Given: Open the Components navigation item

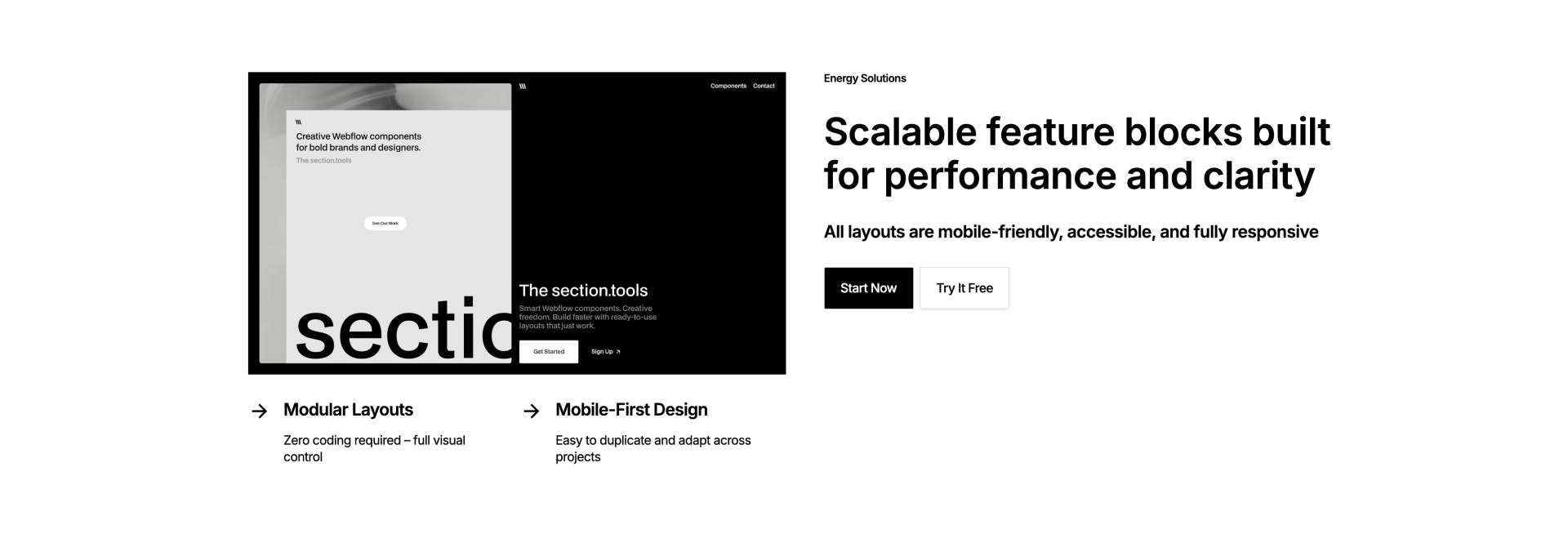Looking at the screenshot, I should click(x=728, y=85).
